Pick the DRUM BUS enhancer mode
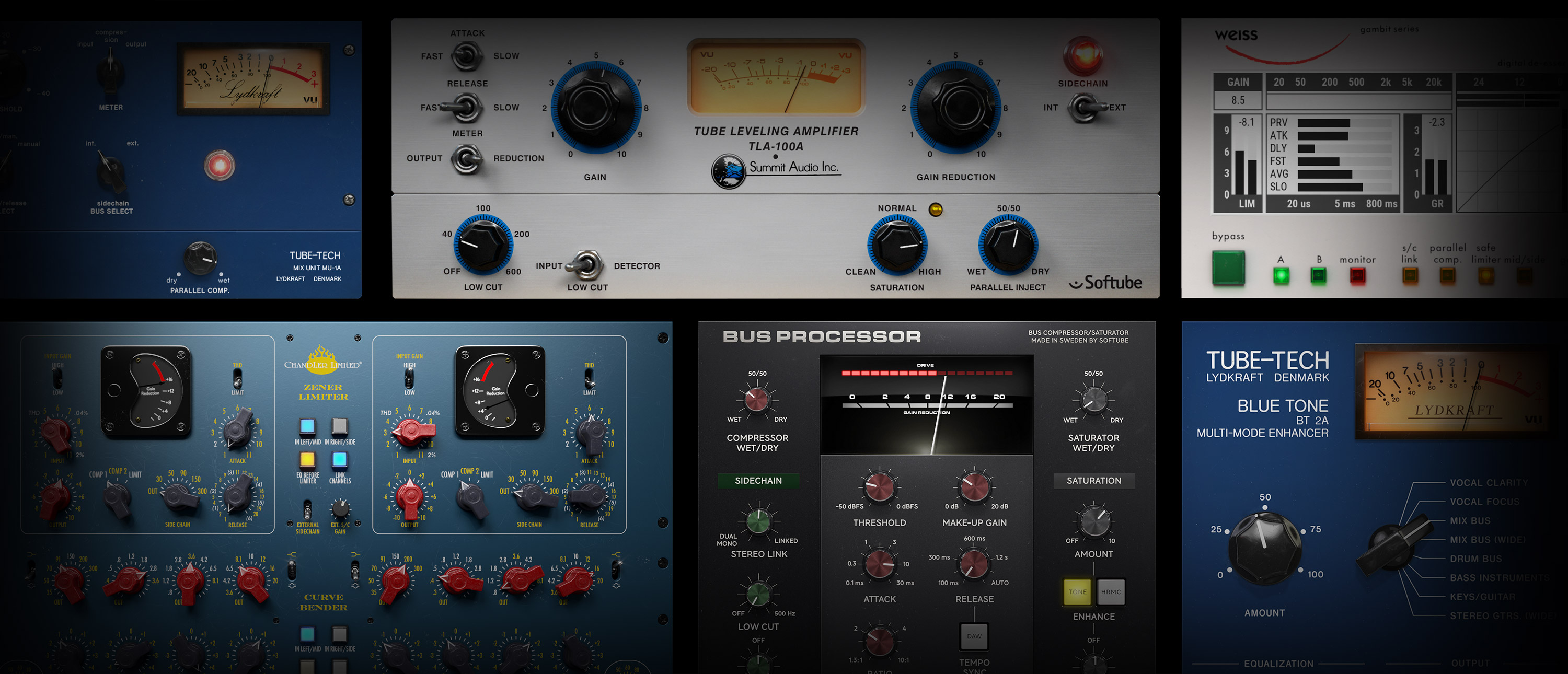 tap(1475, 559)
